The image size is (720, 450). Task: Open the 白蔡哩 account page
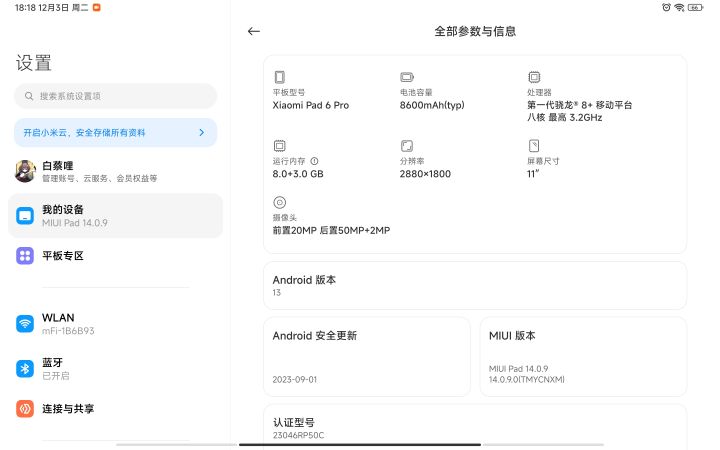coord(115,171)
